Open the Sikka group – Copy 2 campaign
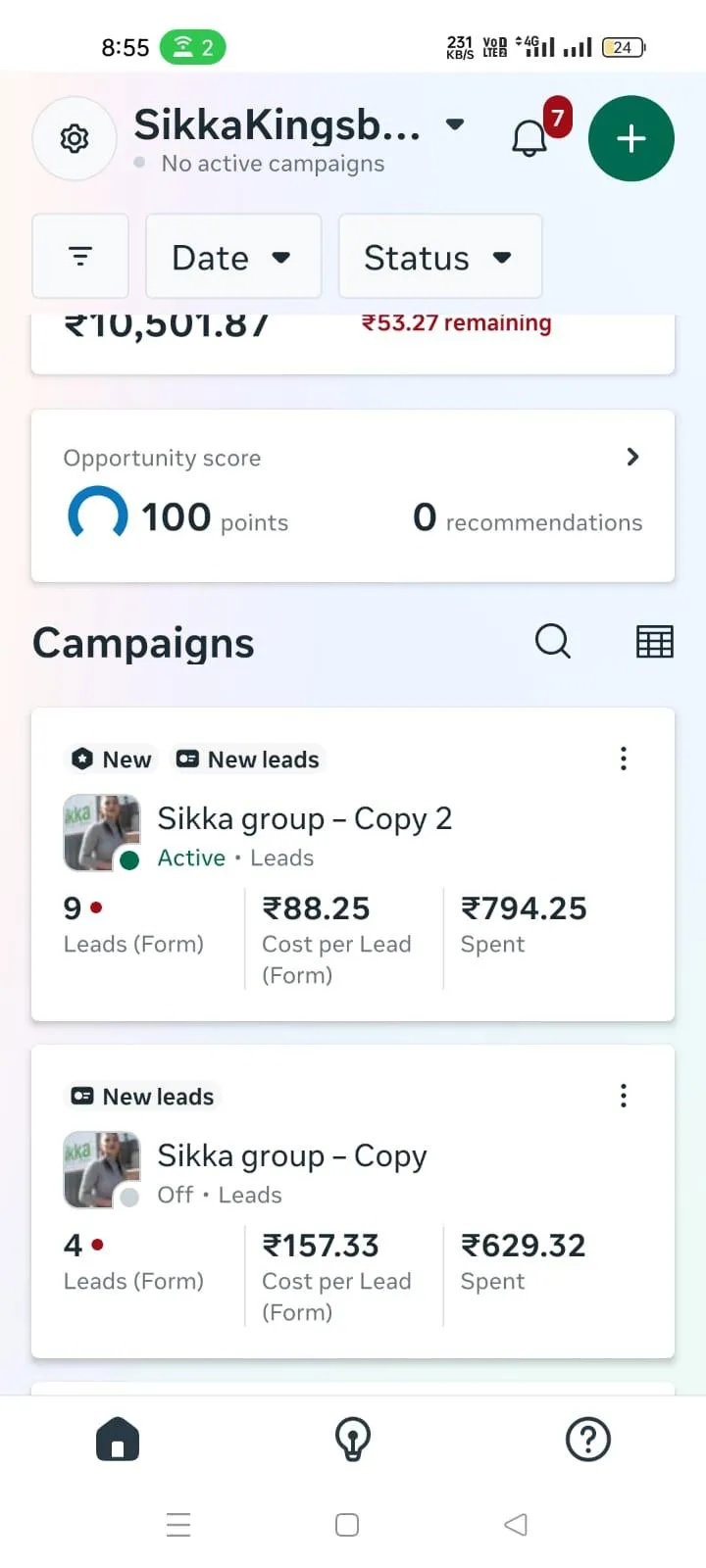The width and height of the screenshot is (706, 1568). click(304, 818)
